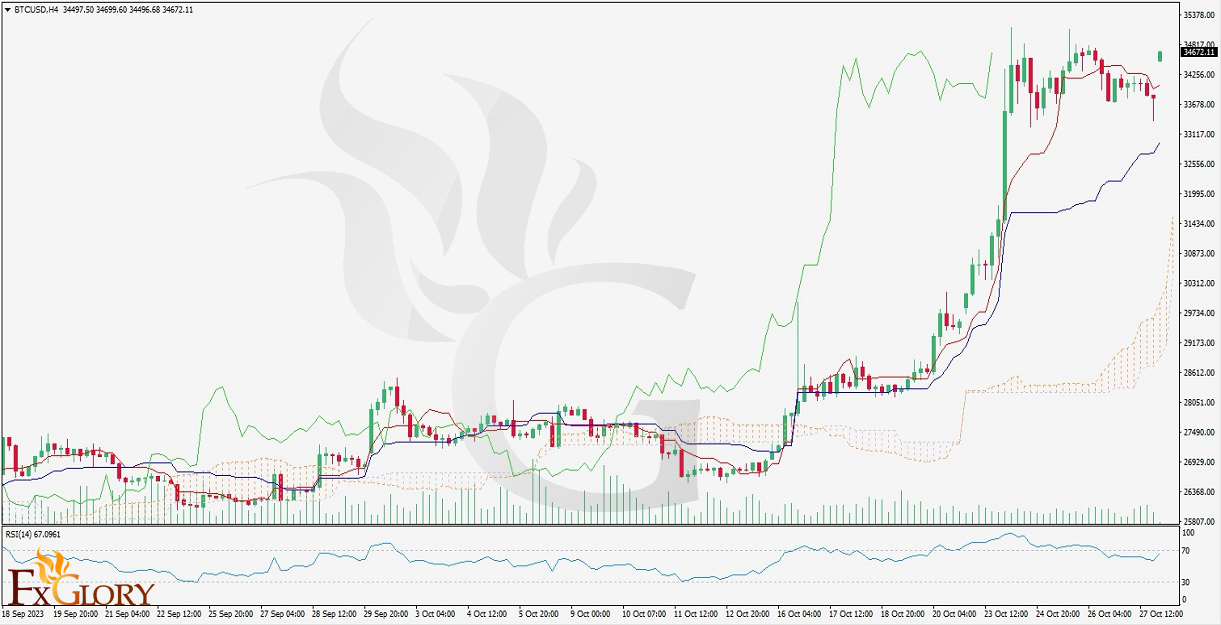Click the 28051.00 price axis label
The width and height of the screenshot is (1221, 625).
pos(1198,403)
